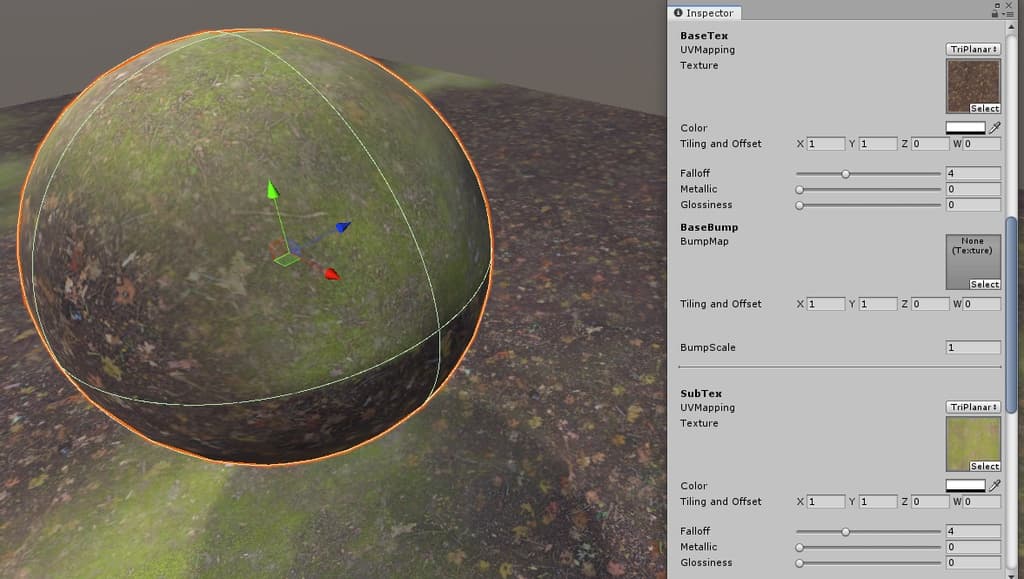Focus the BumpScale value field

pos(973,348)
